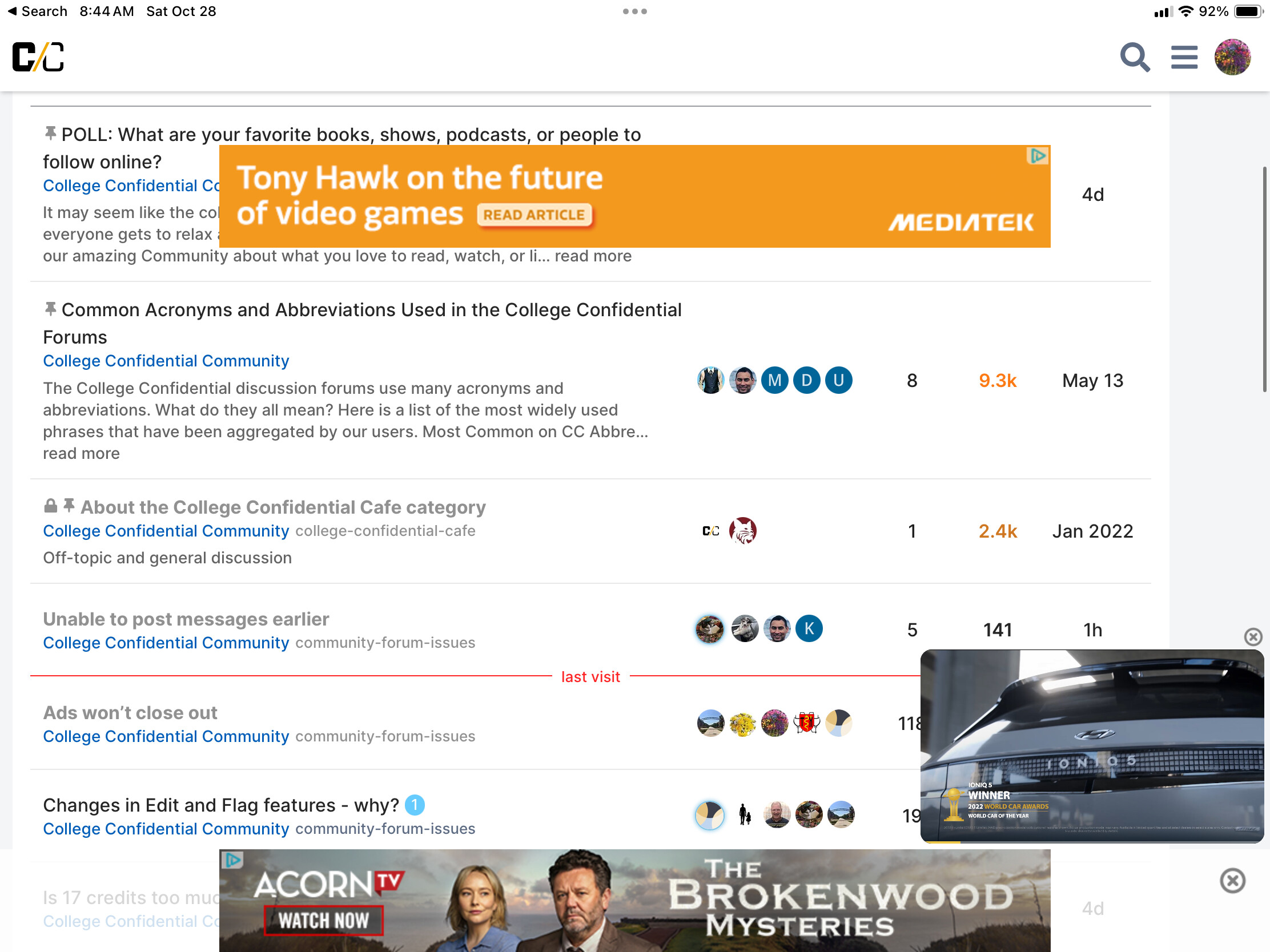Tap the Ioniq 5 video ad thumbnail

coord(1091,746)
